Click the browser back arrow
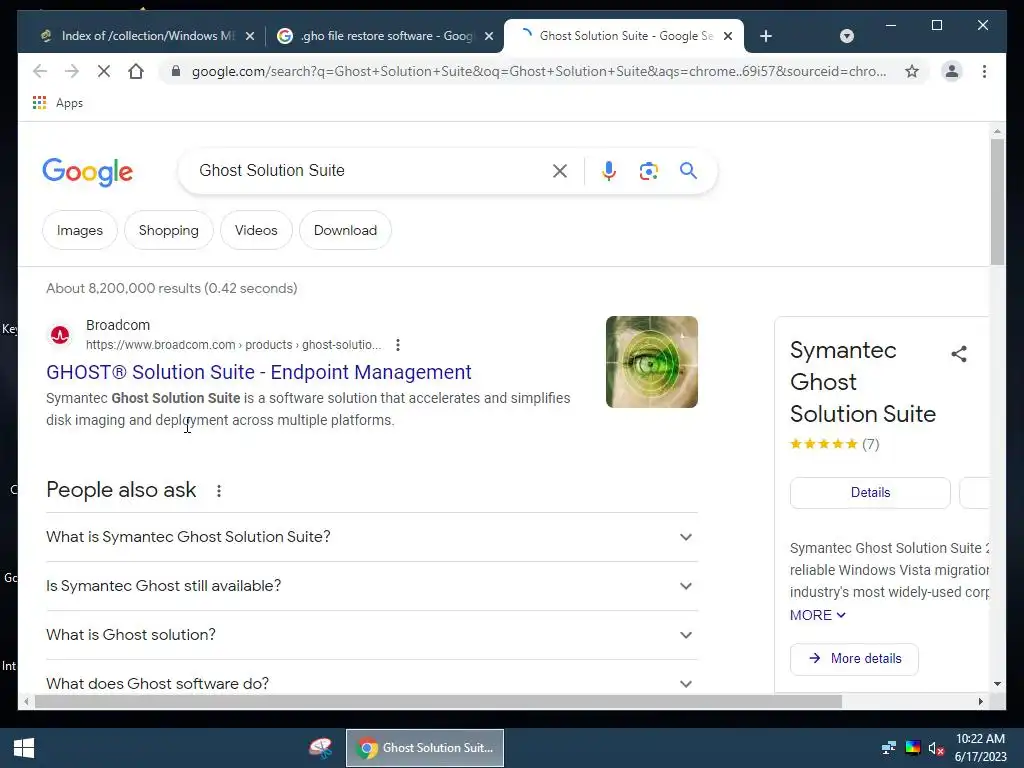 tap(40, 71)
